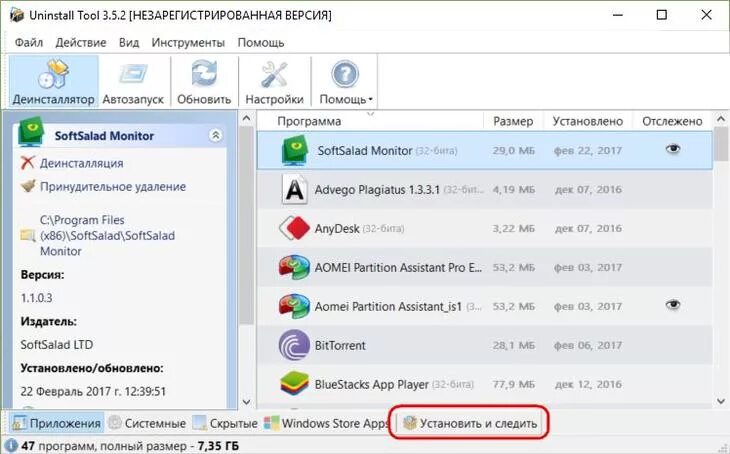Open the SoftSalad Monitor install folder path
Image resolution: width=730 pixels, height=454 pixels.
point(107,236)
